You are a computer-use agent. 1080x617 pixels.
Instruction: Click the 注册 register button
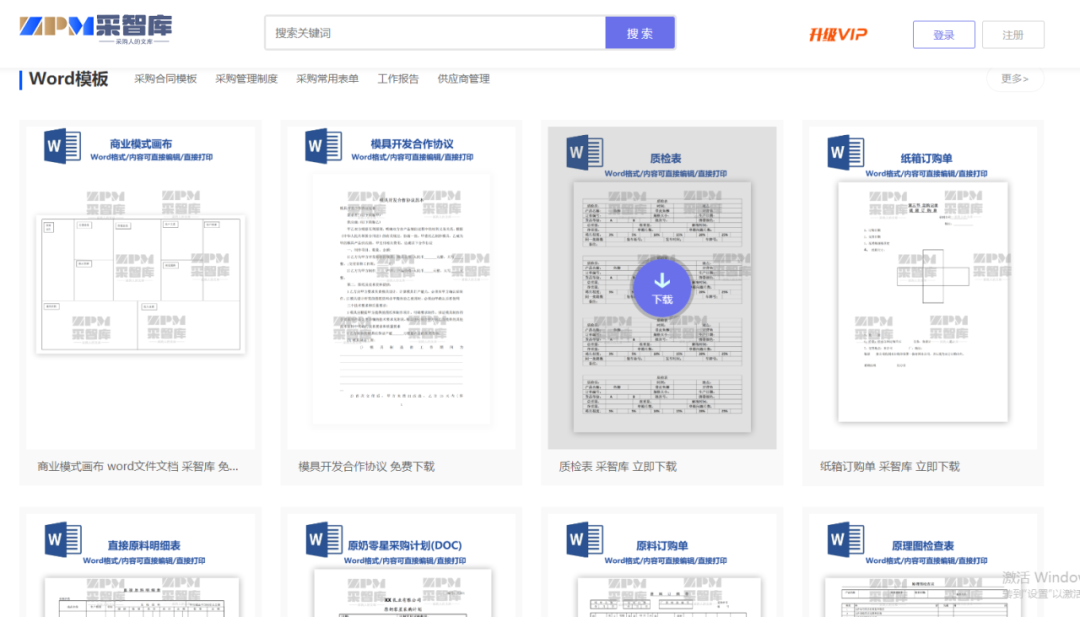[x=1013, y=34]
